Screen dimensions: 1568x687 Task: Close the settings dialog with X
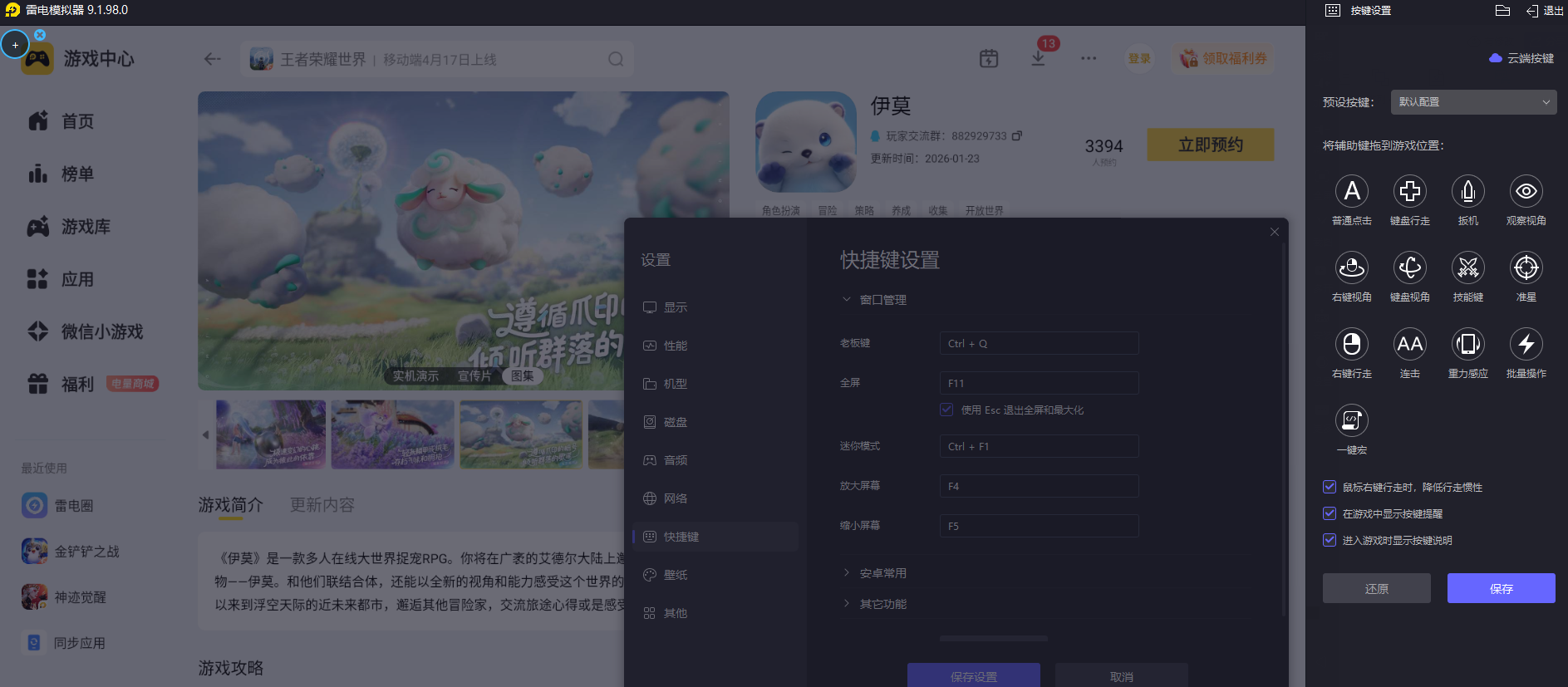[x=1275, y=232]
